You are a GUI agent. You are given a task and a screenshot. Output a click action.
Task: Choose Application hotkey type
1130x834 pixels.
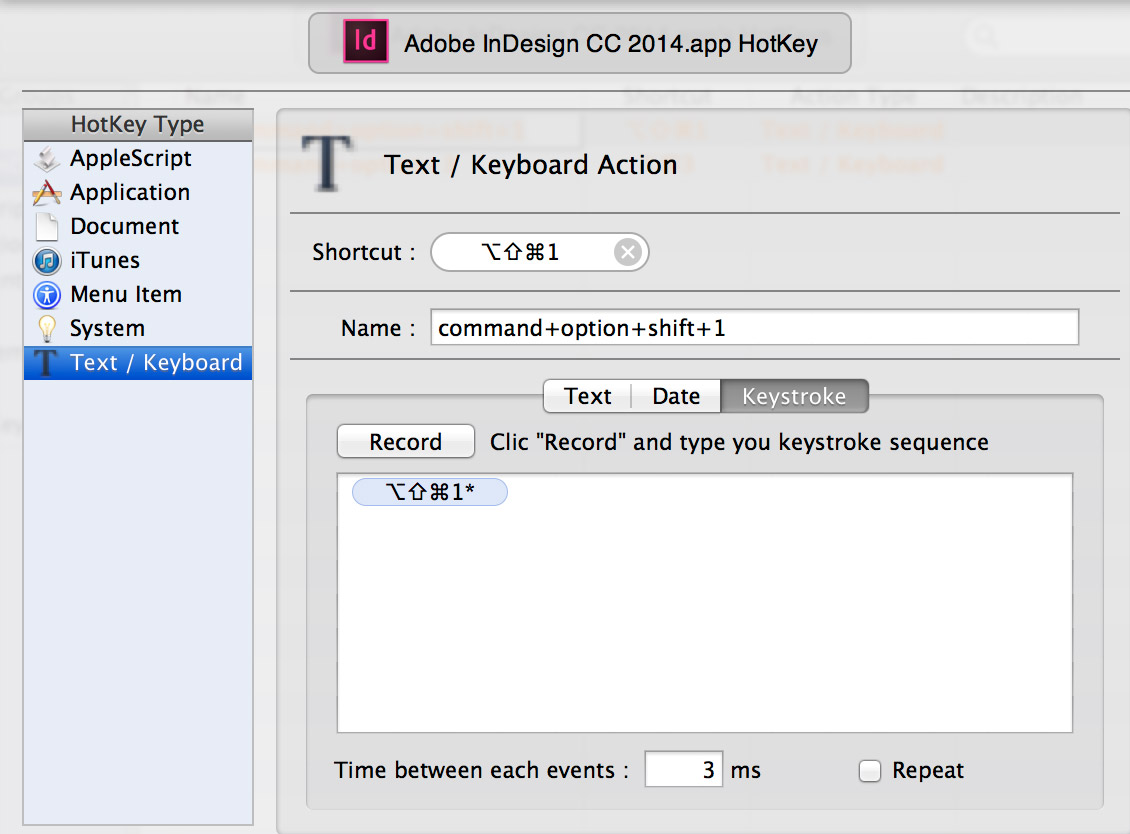pyautogui.click(x=138, y=192)
